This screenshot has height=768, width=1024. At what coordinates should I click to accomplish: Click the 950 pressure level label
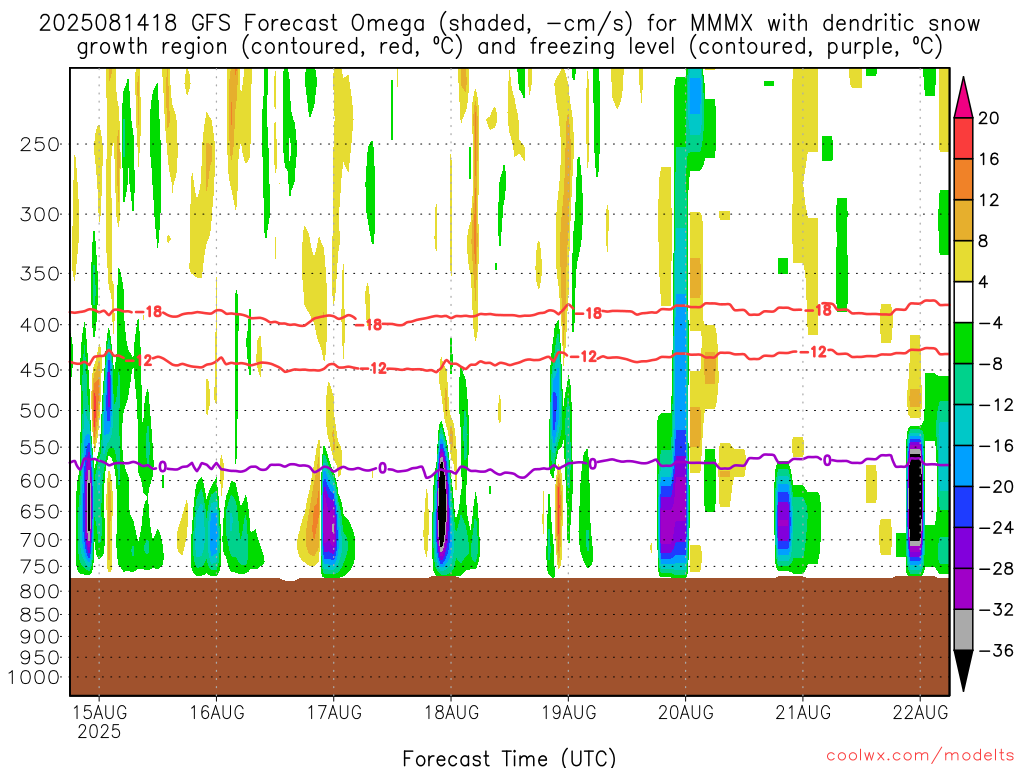[x=40, y=658]
